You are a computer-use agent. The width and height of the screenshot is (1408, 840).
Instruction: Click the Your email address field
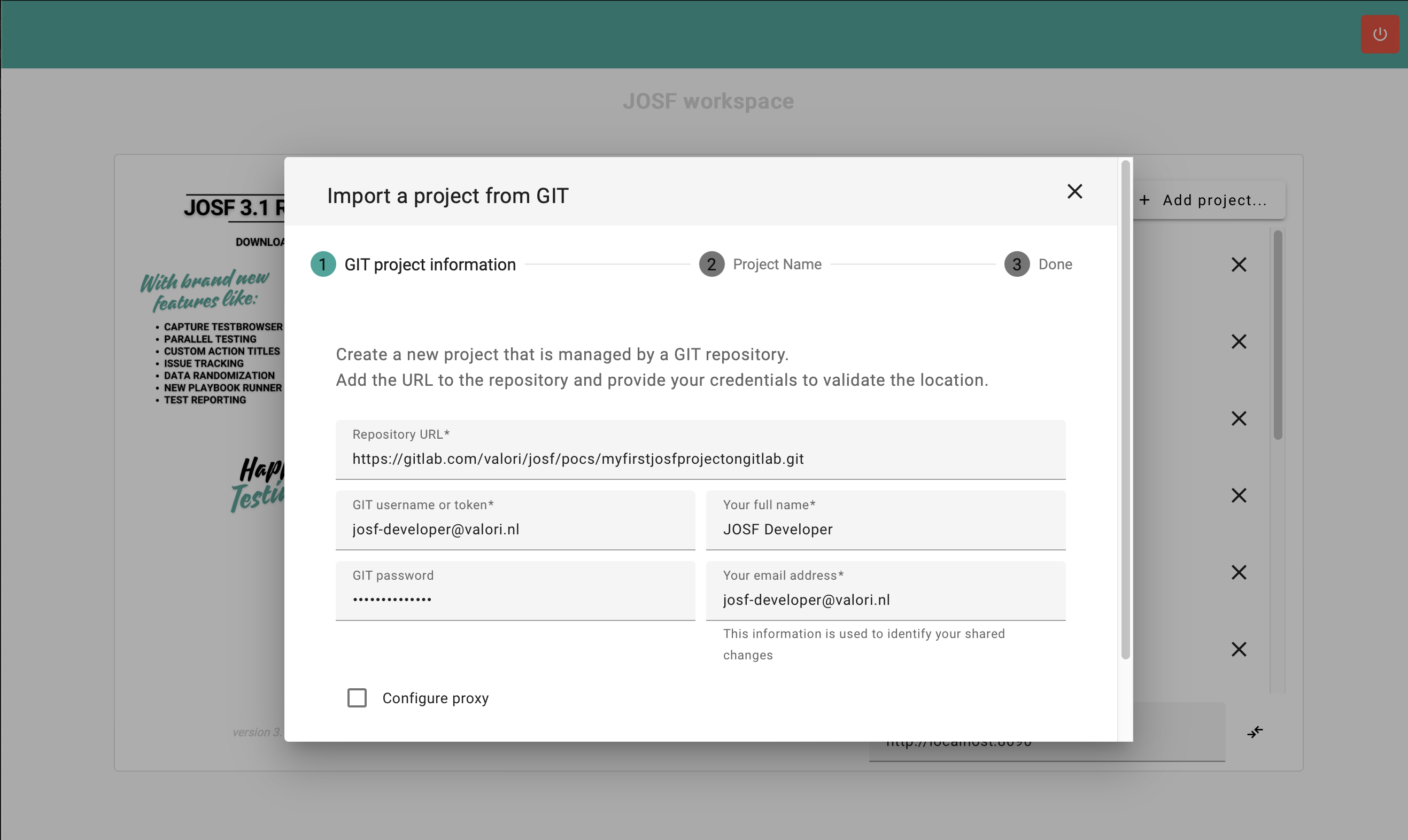tap(885, 600)
